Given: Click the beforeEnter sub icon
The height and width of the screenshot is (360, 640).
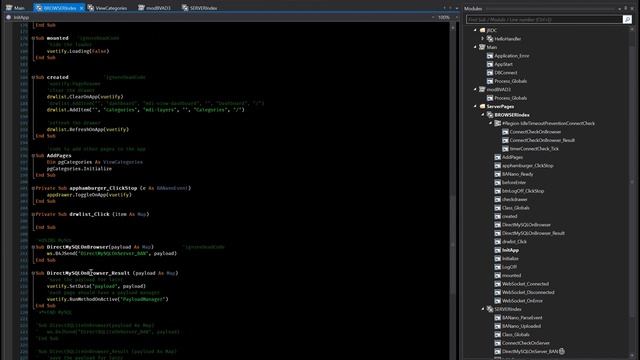Looking at the screenshot, I should click(x=498, y=182).
